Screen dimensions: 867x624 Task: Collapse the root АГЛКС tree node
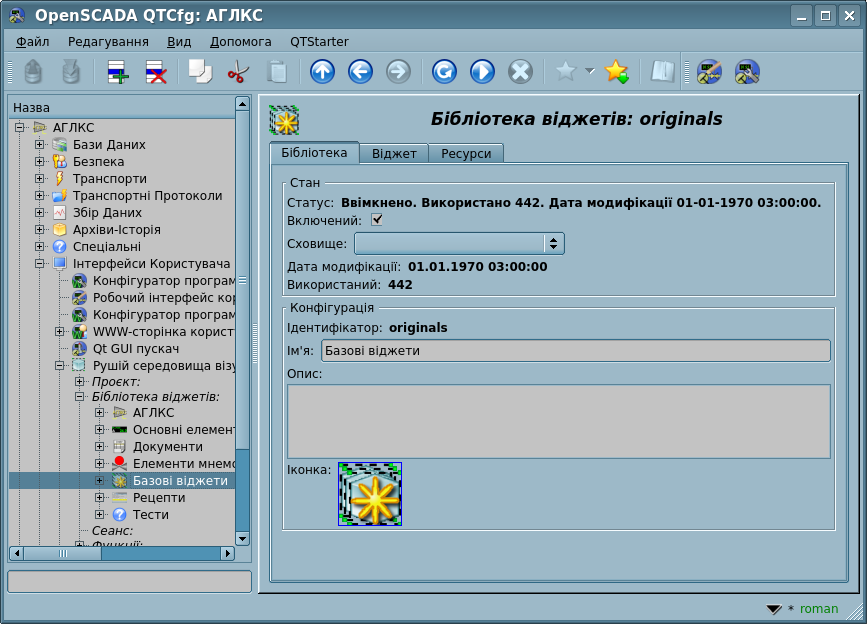click(x=19, y=128)
